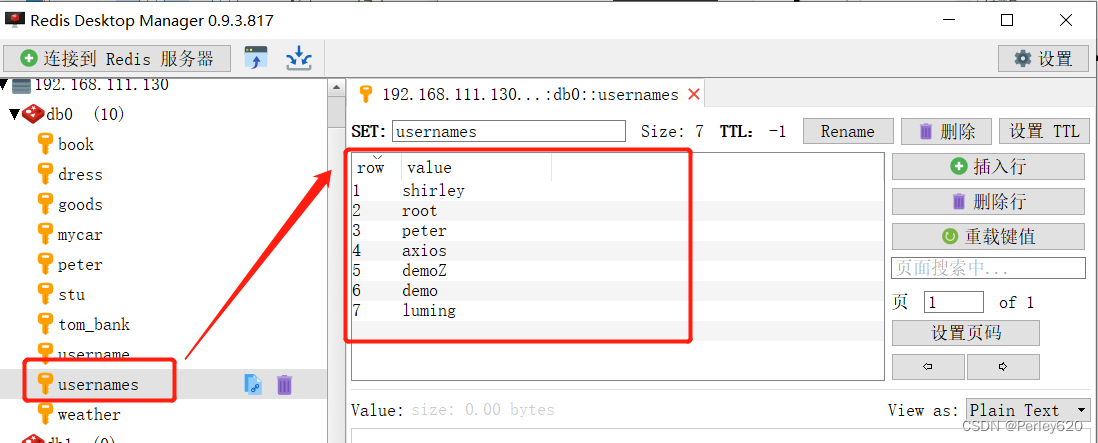Click the server icon for 192.168.111.130
The height and width of the screenshot is (443, 1098).
pyautogui.click(x=22, y=85)
